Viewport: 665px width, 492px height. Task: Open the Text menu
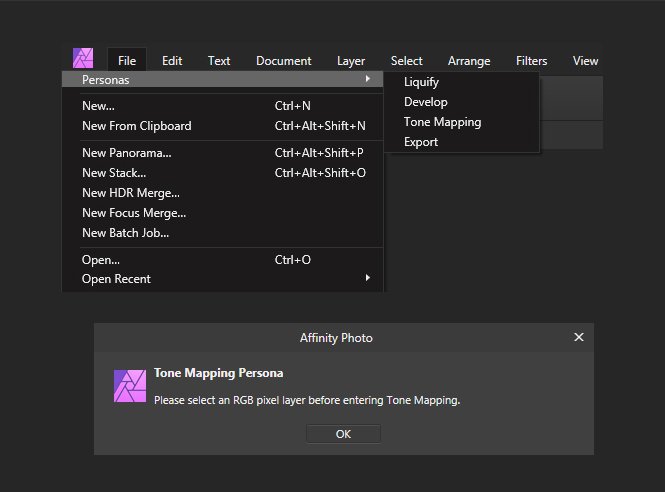click(219, 61)
